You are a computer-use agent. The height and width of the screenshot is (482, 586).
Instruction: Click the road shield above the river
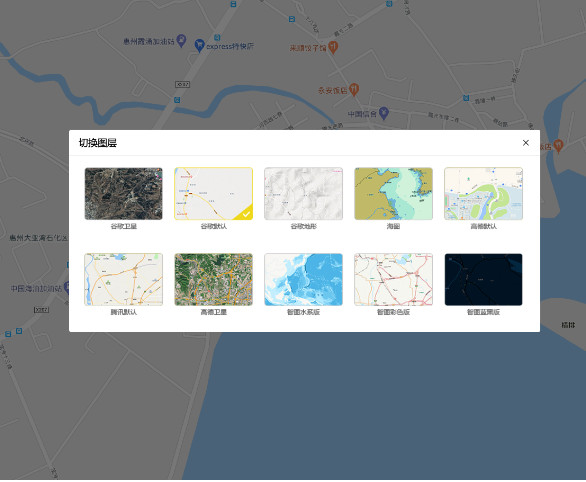point(182,84)
